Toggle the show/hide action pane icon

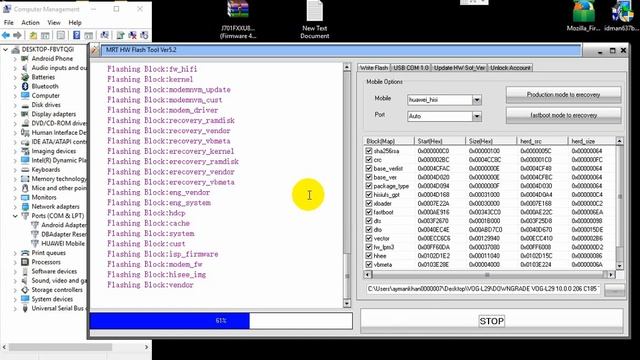click(88, 36)
